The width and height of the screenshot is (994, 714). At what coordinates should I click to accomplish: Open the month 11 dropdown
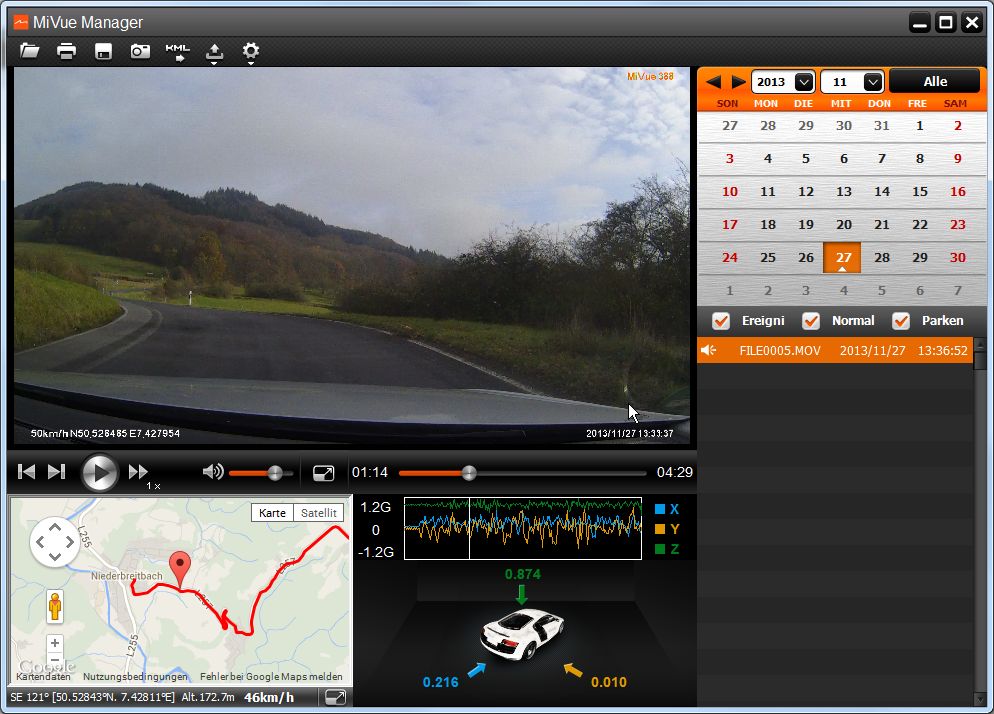coord(872,82)
